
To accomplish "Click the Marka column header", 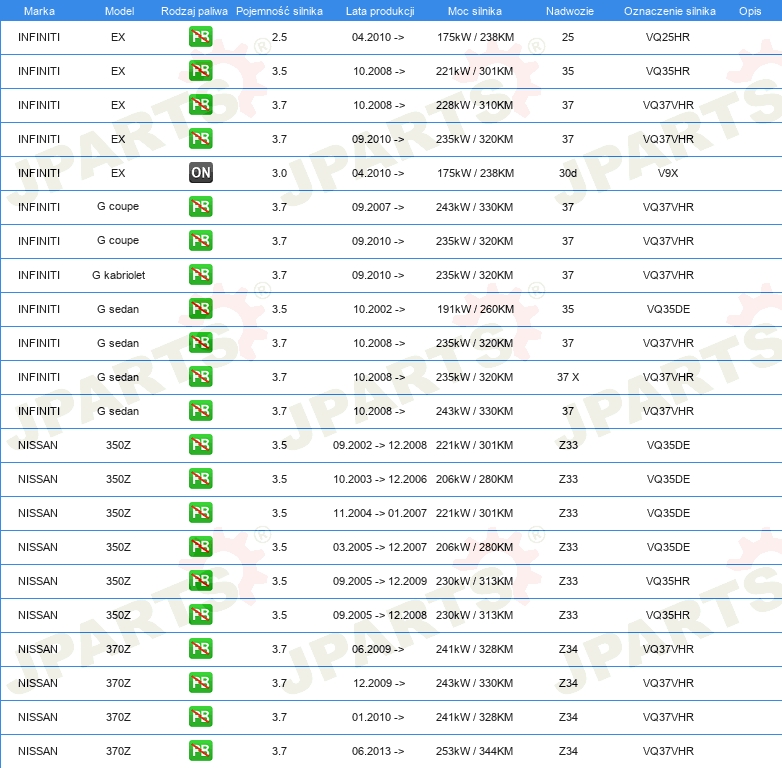I will tap(39, 11).
